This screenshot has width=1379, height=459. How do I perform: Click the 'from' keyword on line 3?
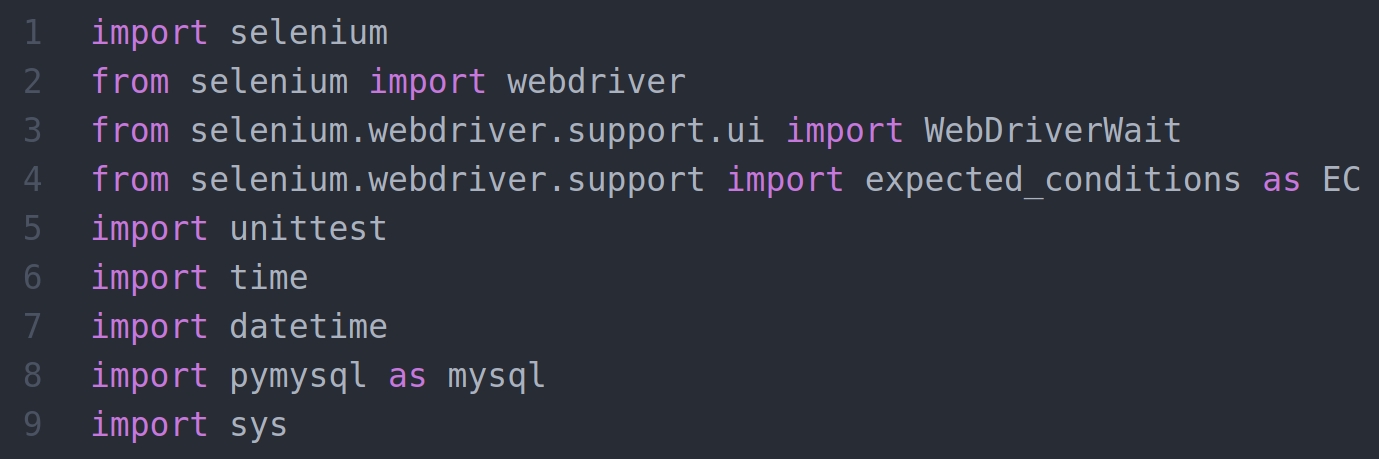(x=130, y=131)
